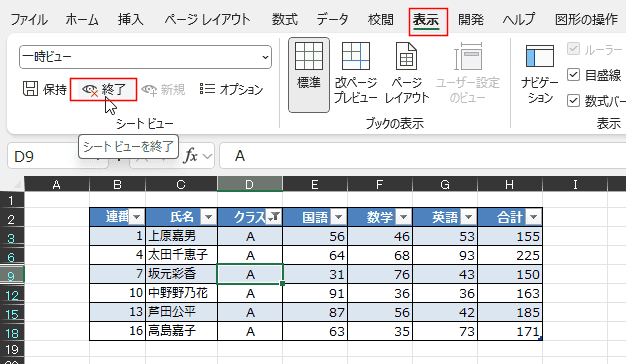Viewport: 626px width, 364px height.
Task: Open the 数式 ribbon tab
Action: 285,20
